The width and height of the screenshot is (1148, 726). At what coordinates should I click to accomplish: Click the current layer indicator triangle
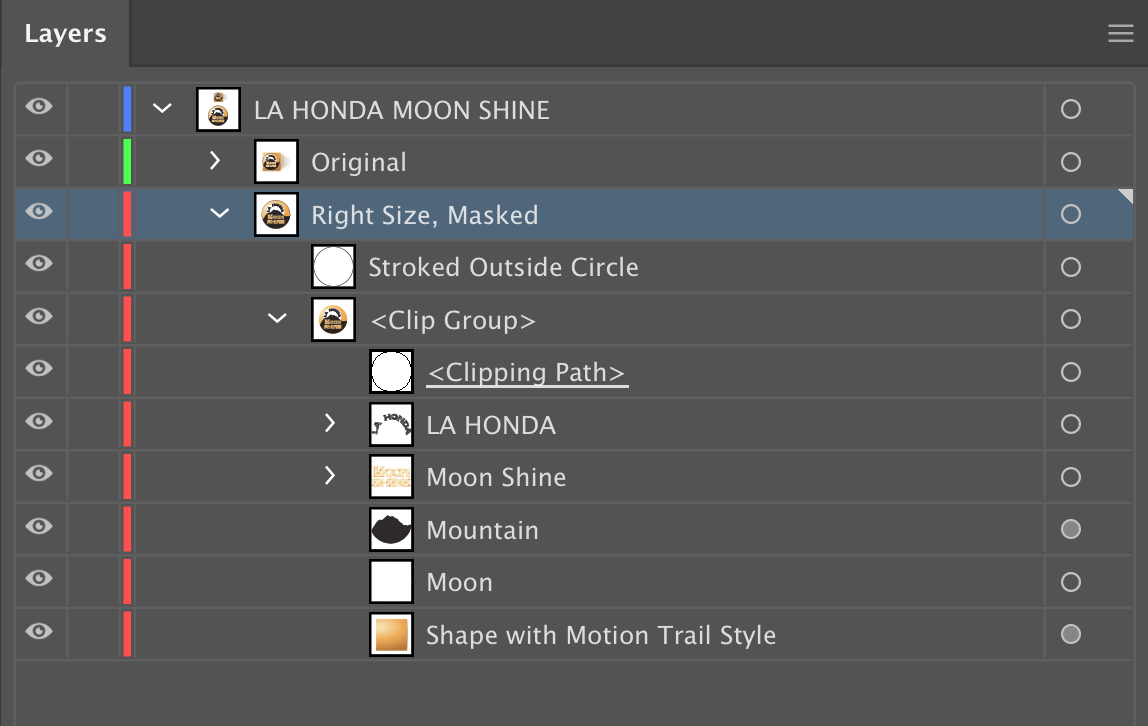pyautogui.click(x=1126, y=195)
